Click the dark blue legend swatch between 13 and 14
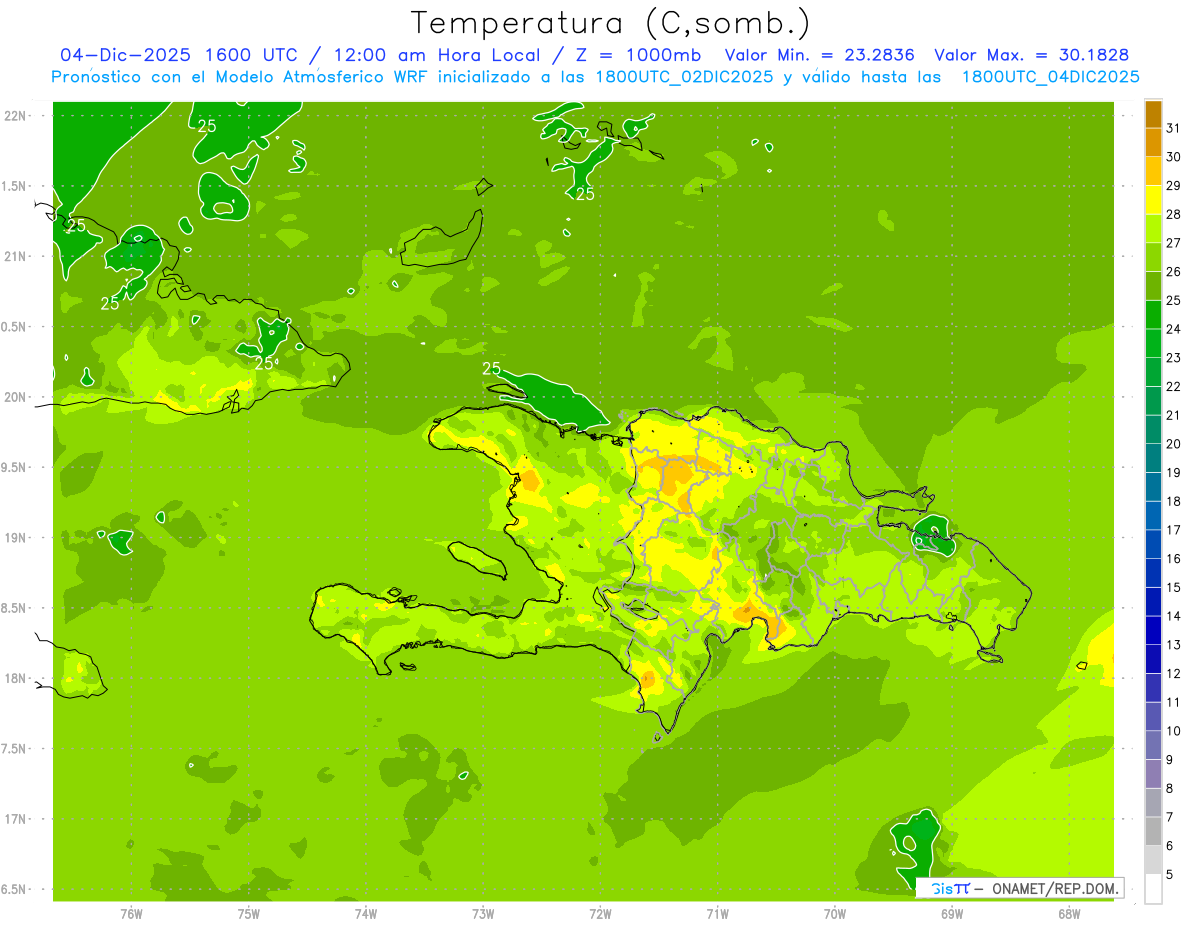 pyautogui.click(x=1153, y=630)
